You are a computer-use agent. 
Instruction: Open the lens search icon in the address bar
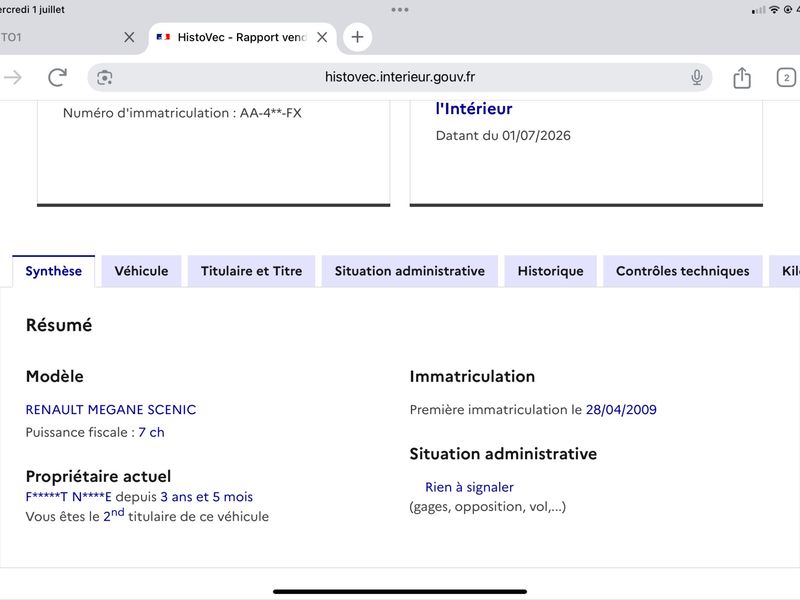105,78
